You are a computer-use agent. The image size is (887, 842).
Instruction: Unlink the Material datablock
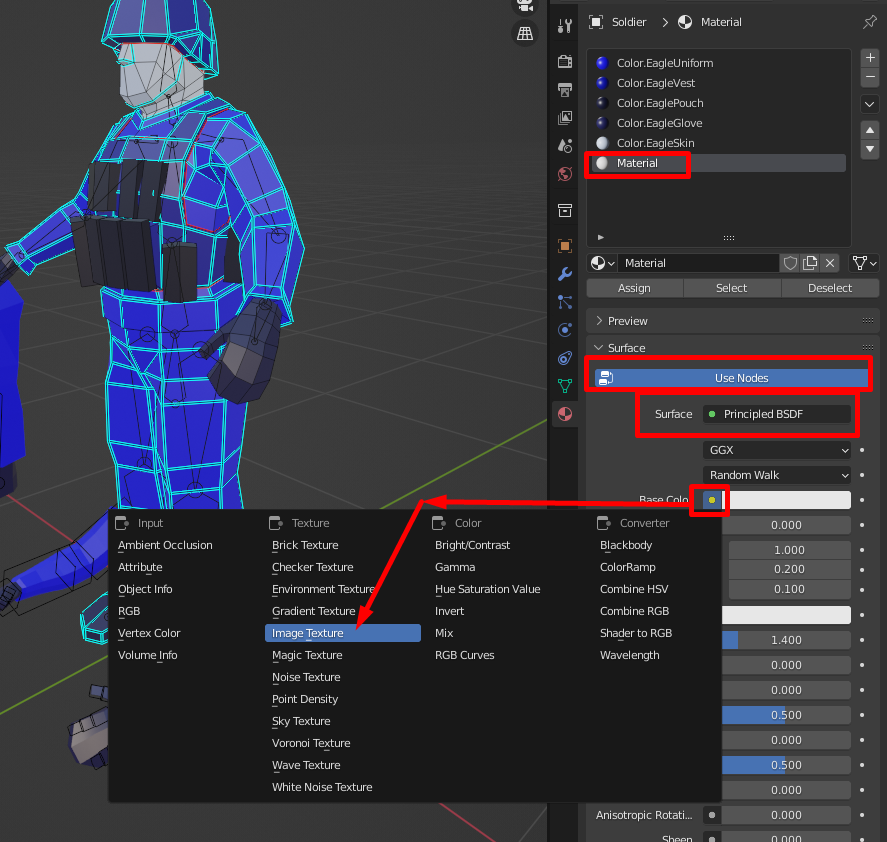[x=830, y=263]
